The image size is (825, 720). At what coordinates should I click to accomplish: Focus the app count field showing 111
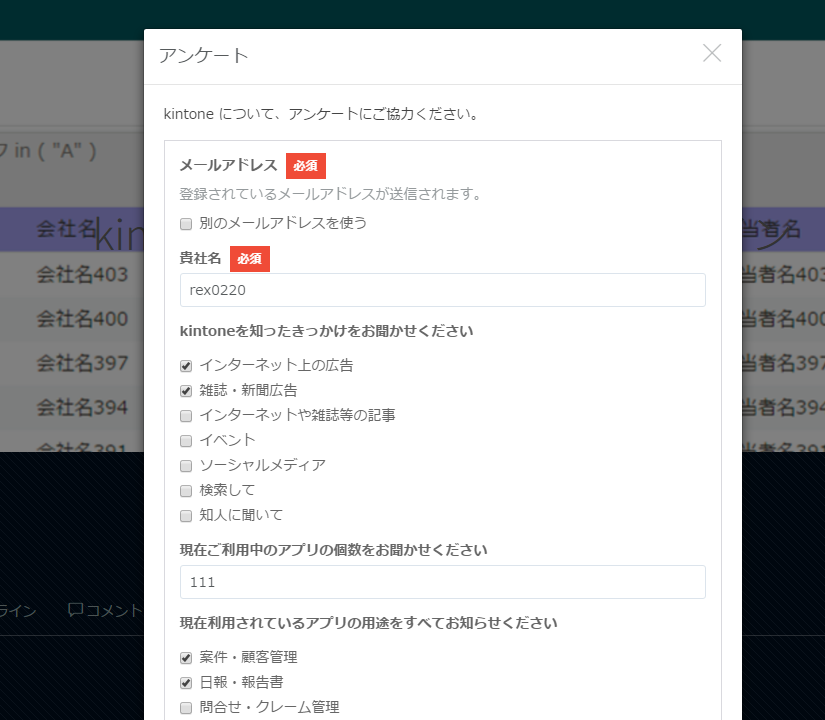tap(442, 582)
